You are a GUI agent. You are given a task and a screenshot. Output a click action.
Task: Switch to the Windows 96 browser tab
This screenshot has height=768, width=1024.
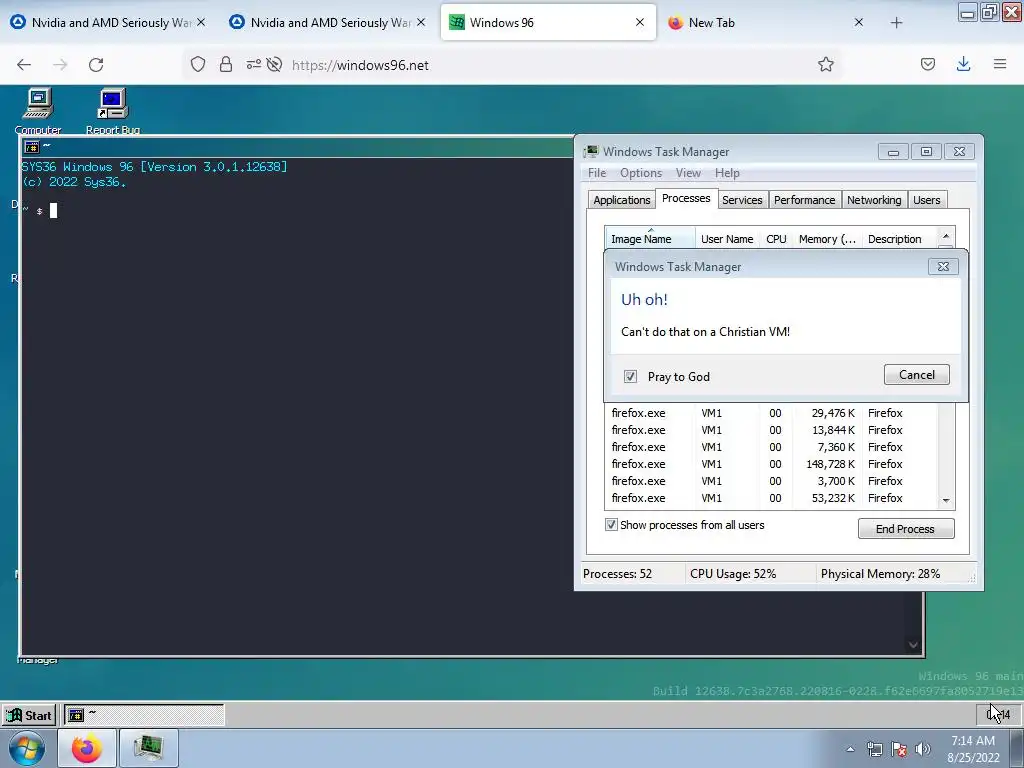coord(548,23)
